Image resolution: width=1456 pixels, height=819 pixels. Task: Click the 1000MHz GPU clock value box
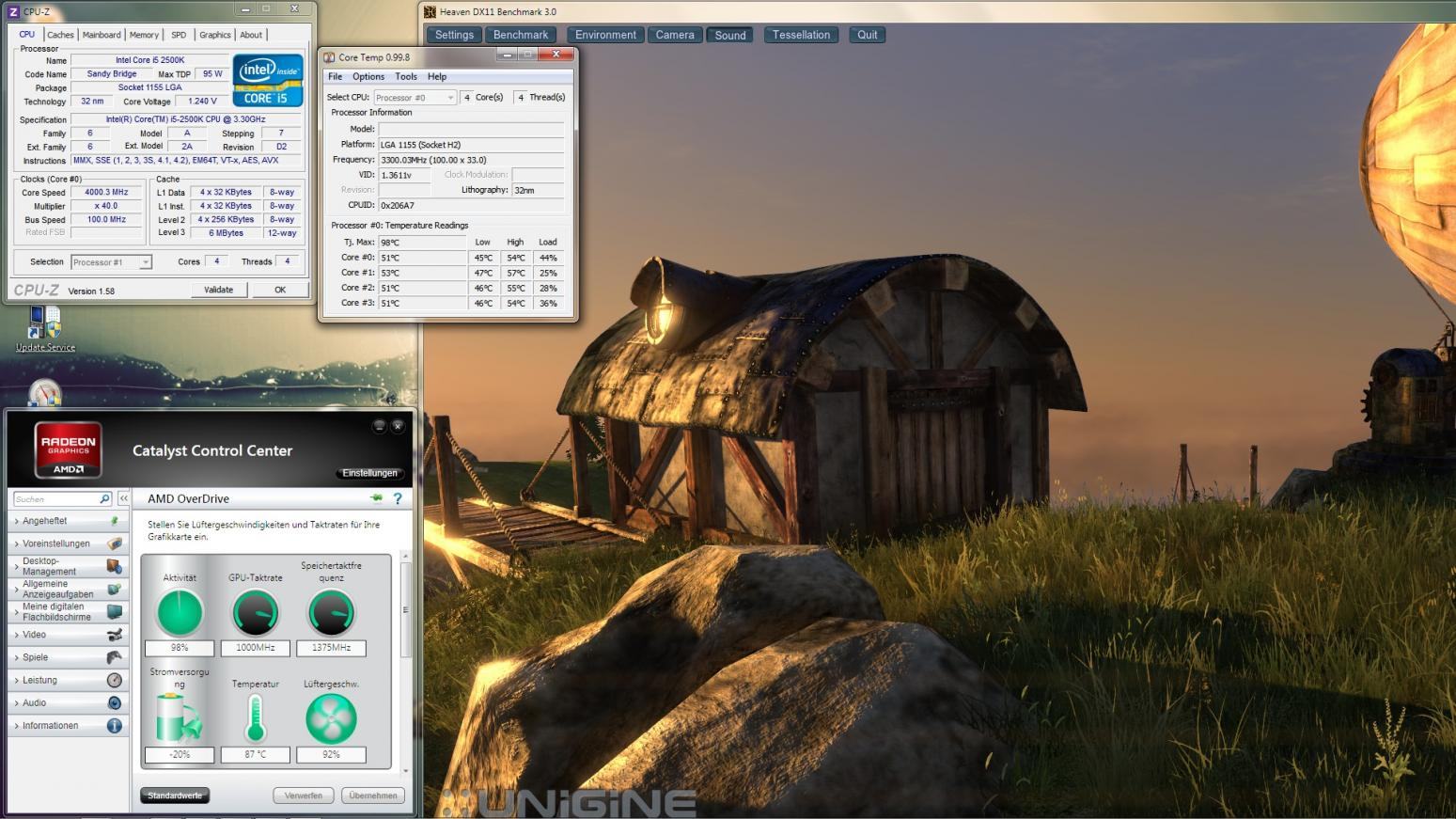(256, 648)
